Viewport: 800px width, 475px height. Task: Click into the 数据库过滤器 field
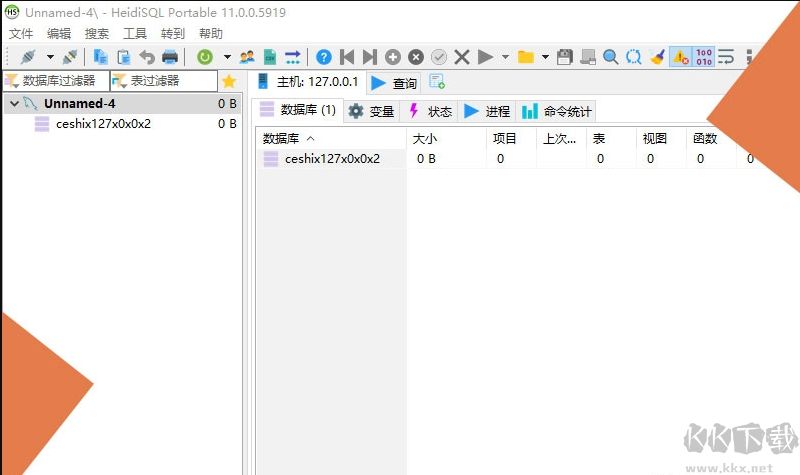click(x=56, y=81)
